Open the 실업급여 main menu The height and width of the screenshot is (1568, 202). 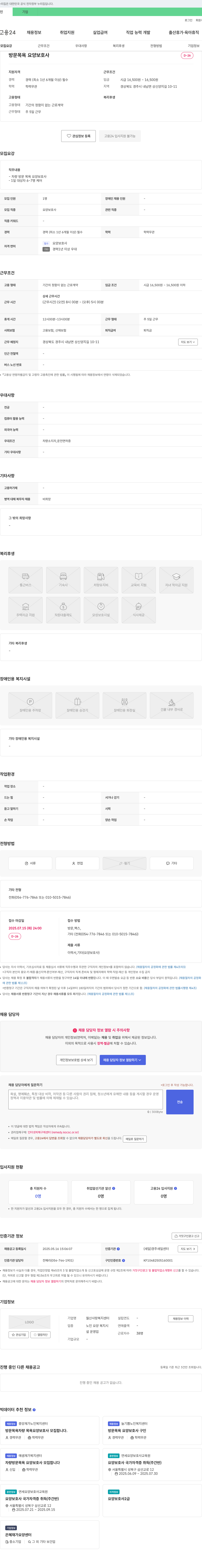click(x=100, y=32)
